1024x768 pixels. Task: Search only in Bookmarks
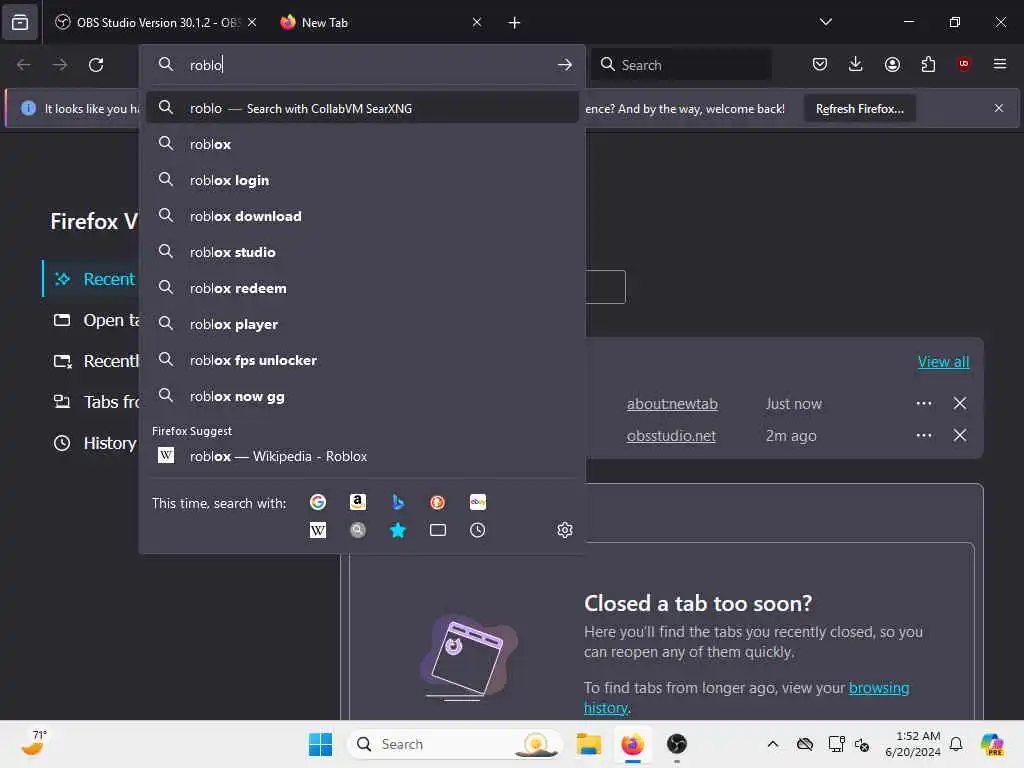click(x=398, y=530)
